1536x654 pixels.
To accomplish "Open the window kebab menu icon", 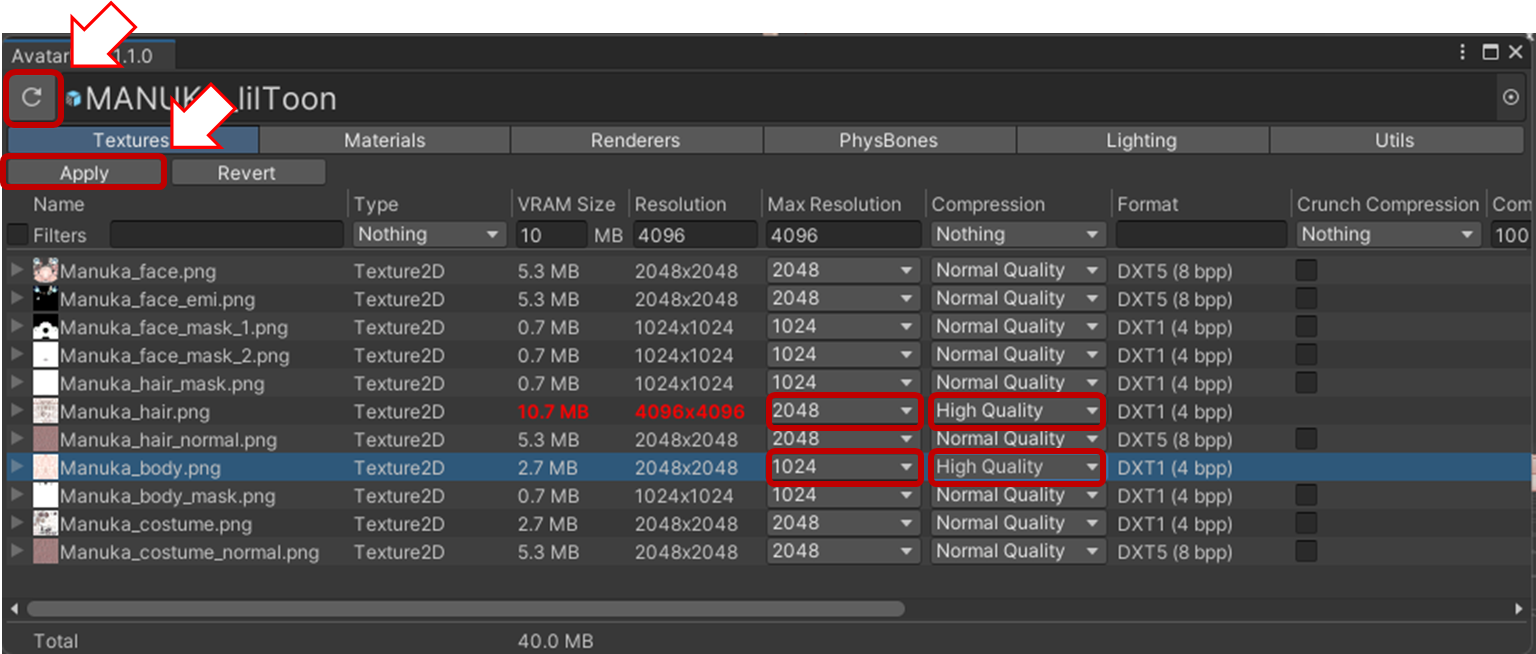I will pos(1463,53).
